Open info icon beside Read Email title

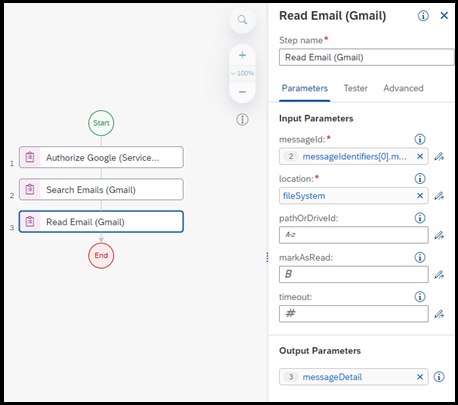pyautogui.click(x=423, y=16)
